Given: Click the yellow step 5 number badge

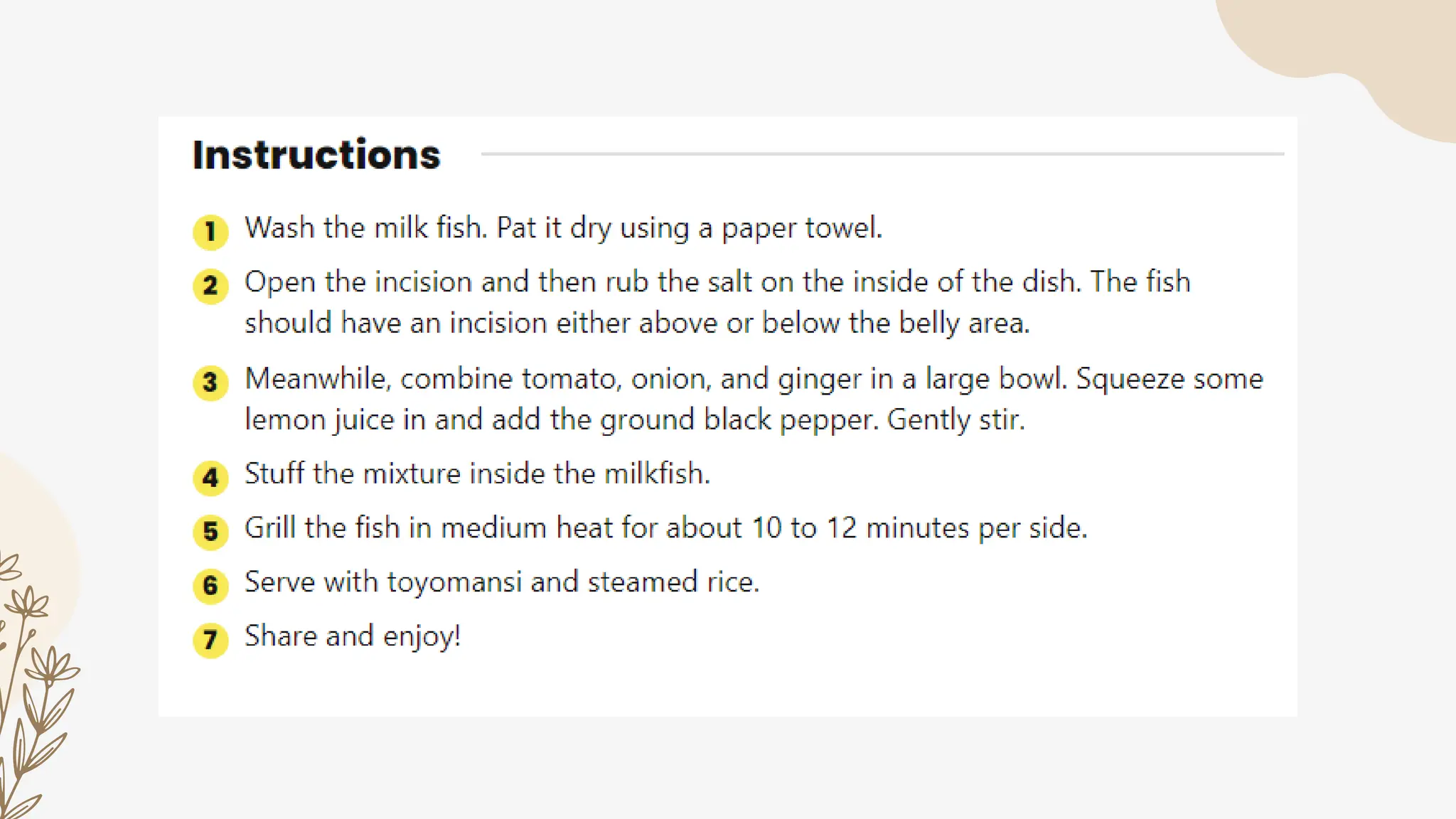Looking at the screenshot, I should 210,532.
